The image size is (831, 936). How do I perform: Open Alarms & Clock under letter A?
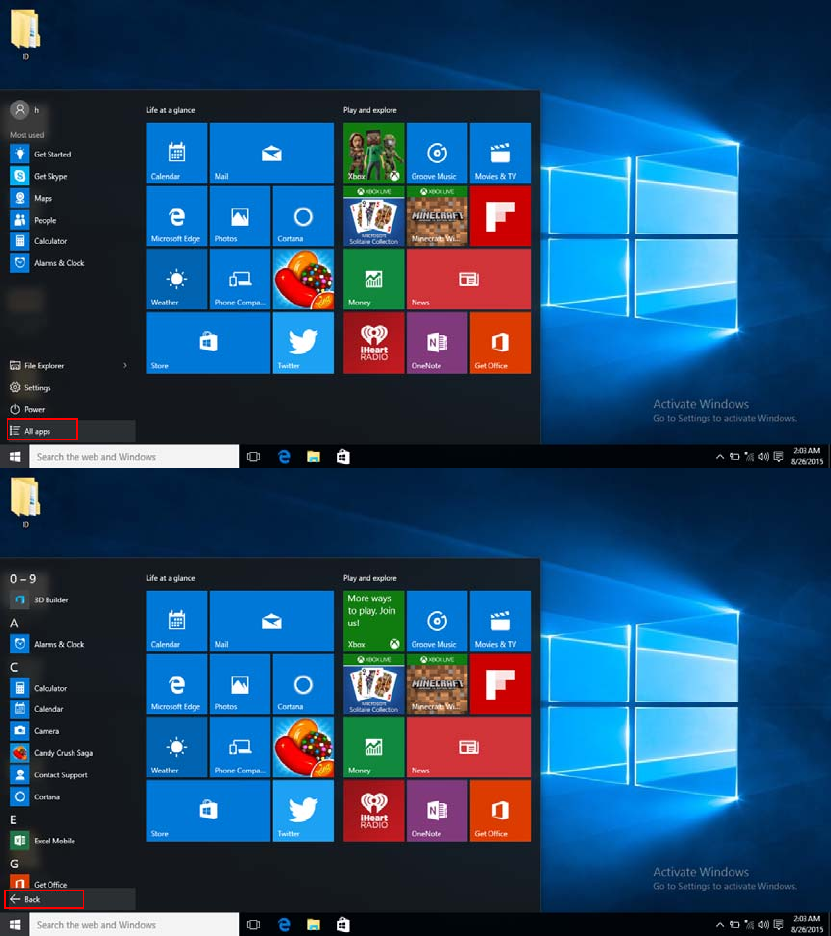(x=47, y=644)
